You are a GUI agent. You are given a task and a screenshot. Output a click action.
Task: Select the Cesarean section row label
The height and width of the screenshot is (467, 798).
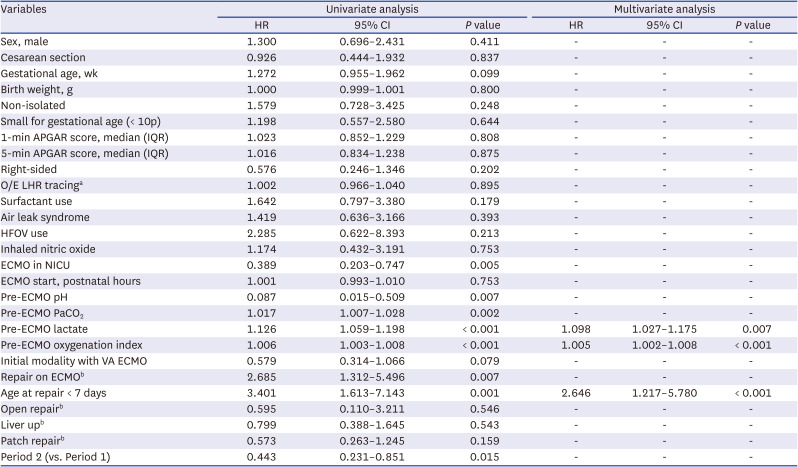43,57
